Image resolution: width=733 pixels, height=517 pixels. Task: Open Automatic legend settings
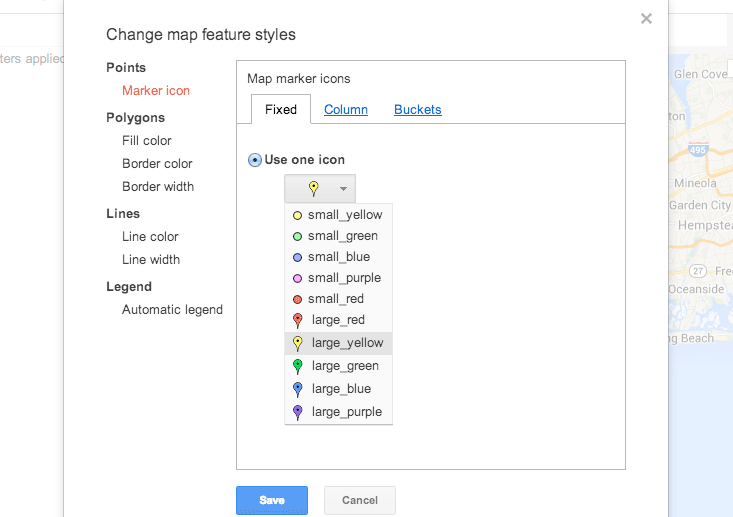click(x=172, y=310)
